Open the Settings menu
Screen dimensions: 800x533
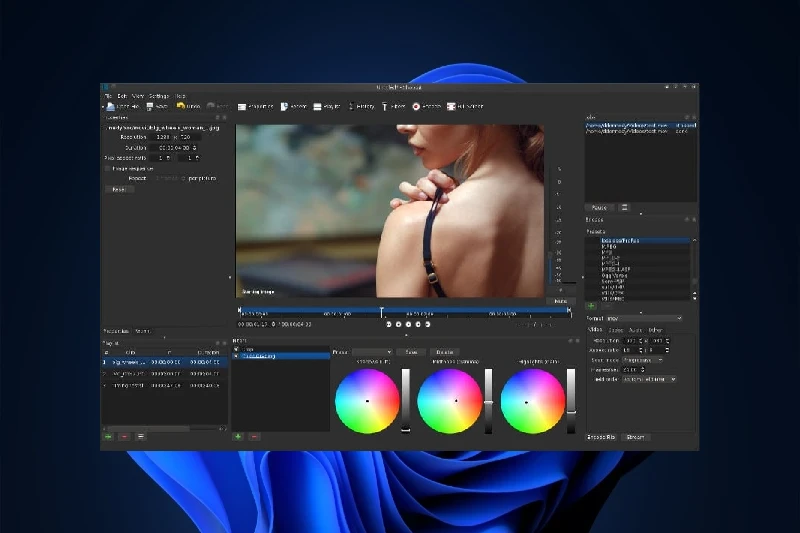159,96
